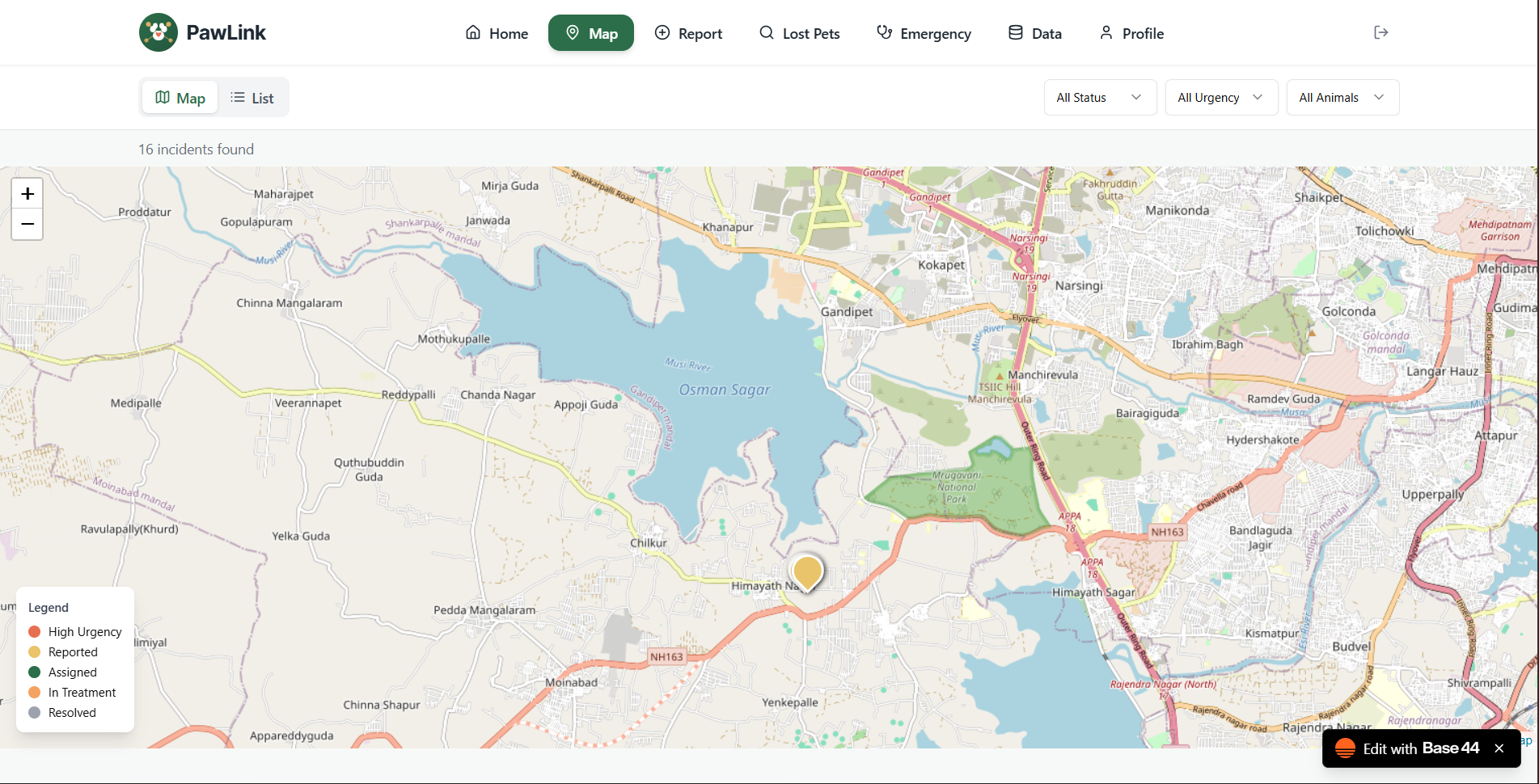
Task: Click the High Urgency legend color dot
Action: [x=35, y=632]
